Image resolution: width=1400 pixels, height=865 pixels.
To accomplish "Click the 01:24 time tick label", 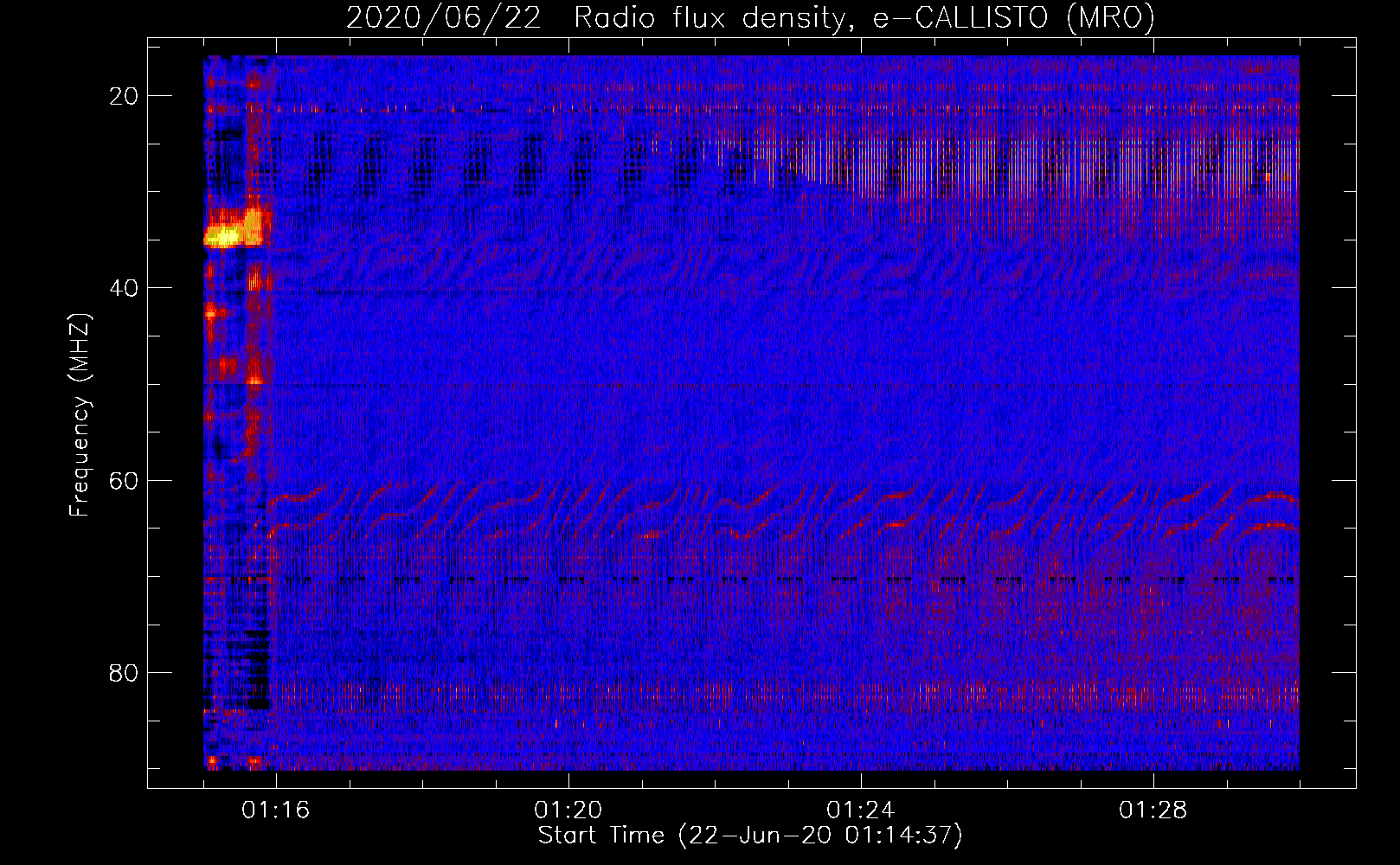I will (x=861, y=811).
